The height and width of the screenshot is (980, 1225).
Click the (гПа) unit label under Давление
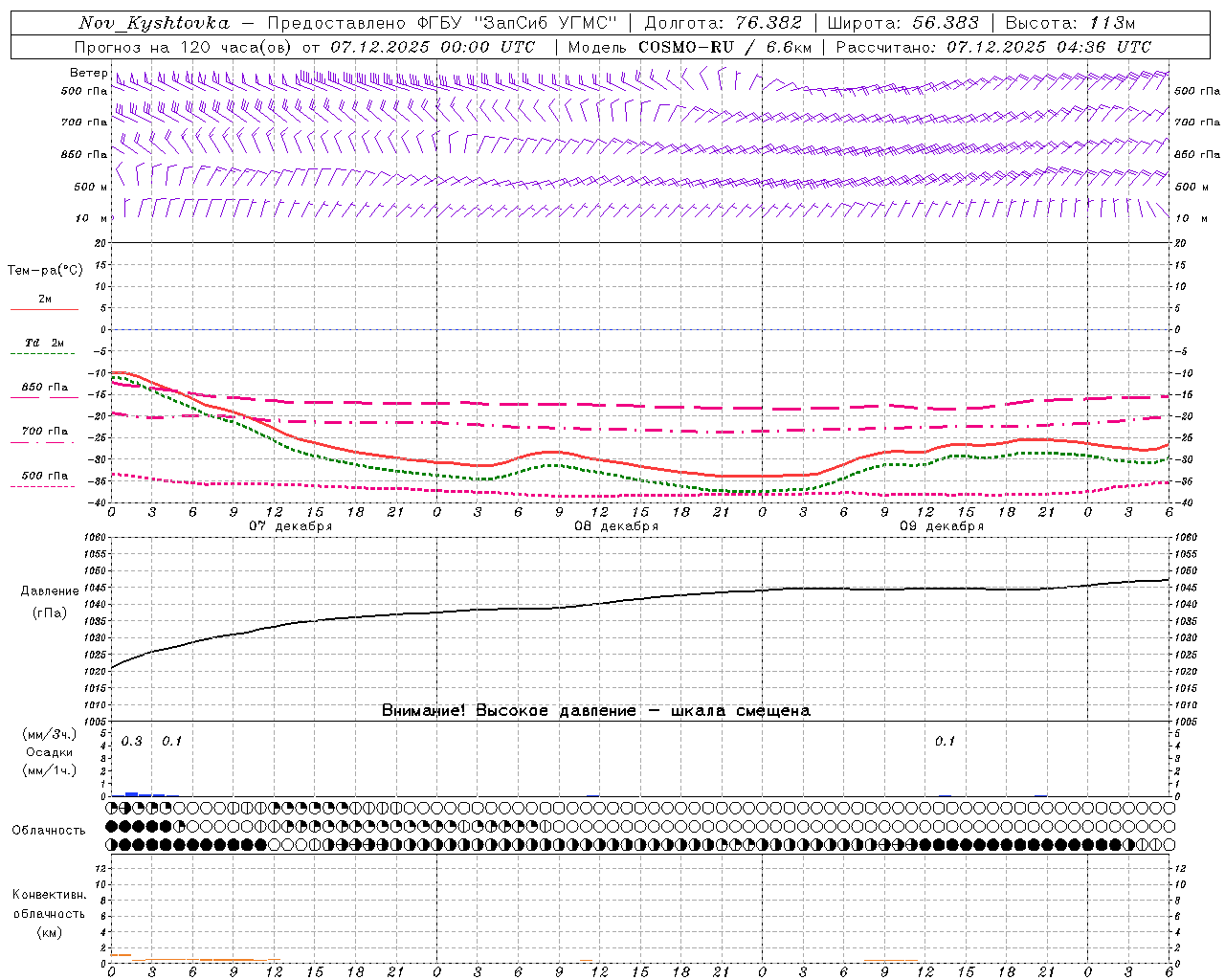coord(50,612)
